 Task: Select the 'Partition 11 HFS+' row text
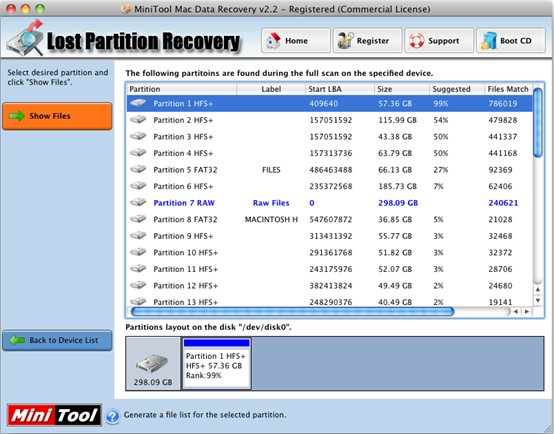185,269
